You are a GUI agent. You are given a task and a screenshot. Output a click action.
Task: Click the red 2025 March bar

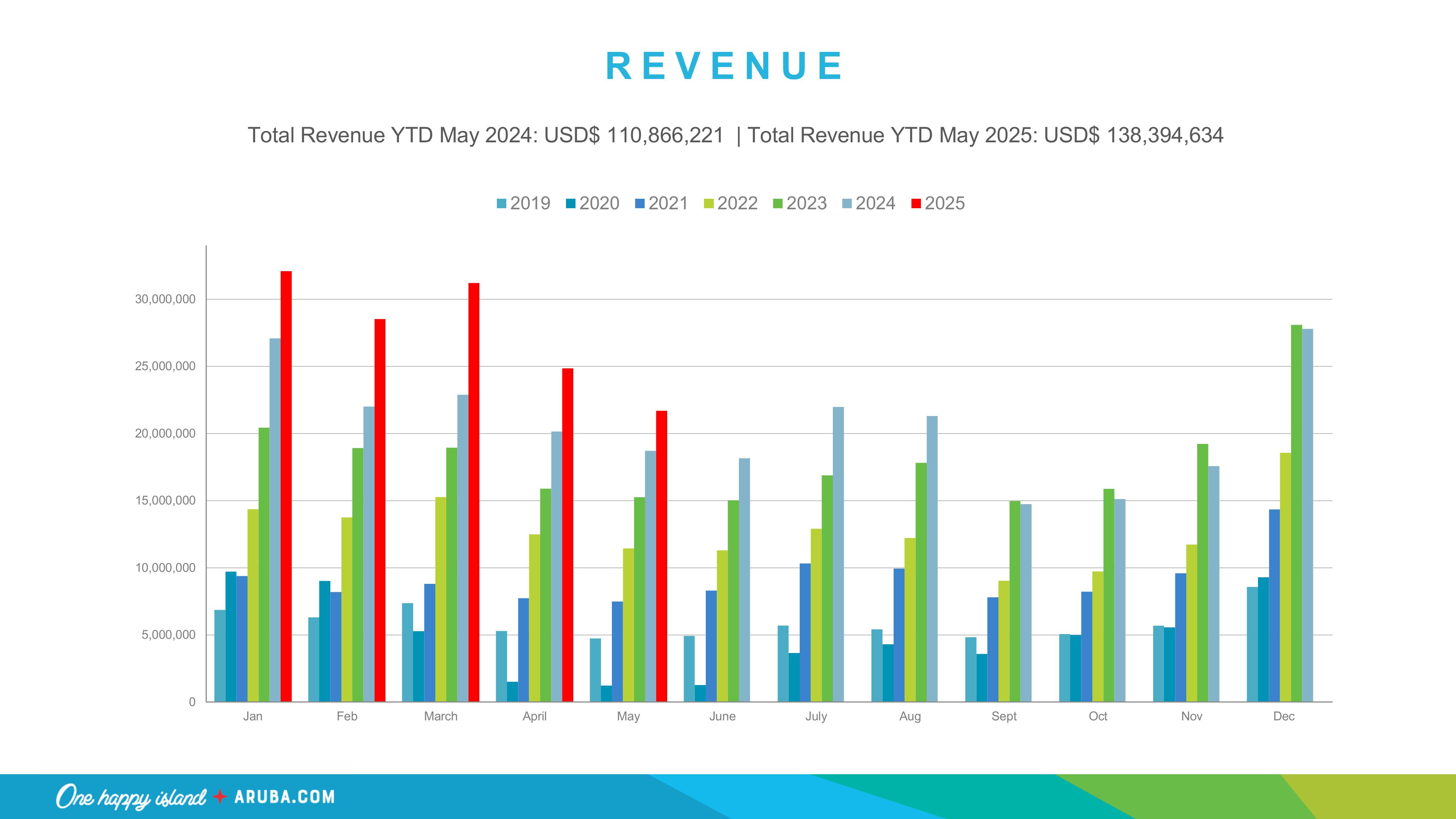(x=474, y=492)
